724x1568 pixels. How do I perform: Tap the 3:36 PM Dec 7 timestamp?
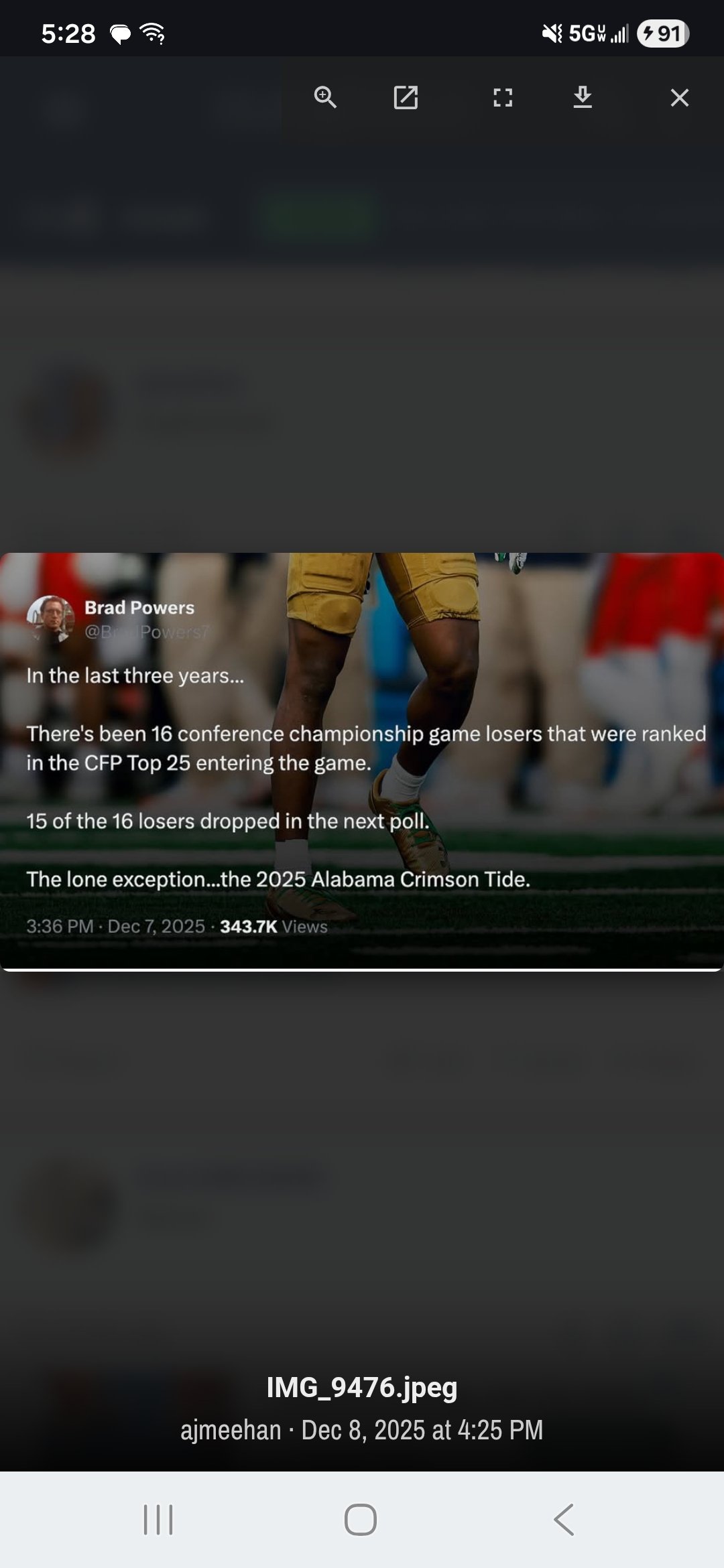point(115,926)
